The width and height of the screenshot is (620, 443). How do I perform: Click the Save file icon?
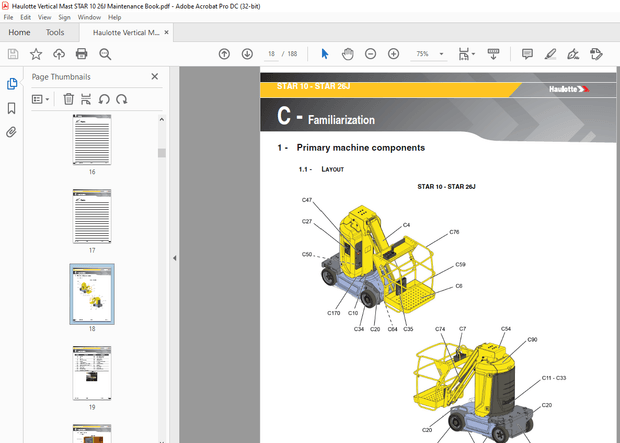coord(13,54)
